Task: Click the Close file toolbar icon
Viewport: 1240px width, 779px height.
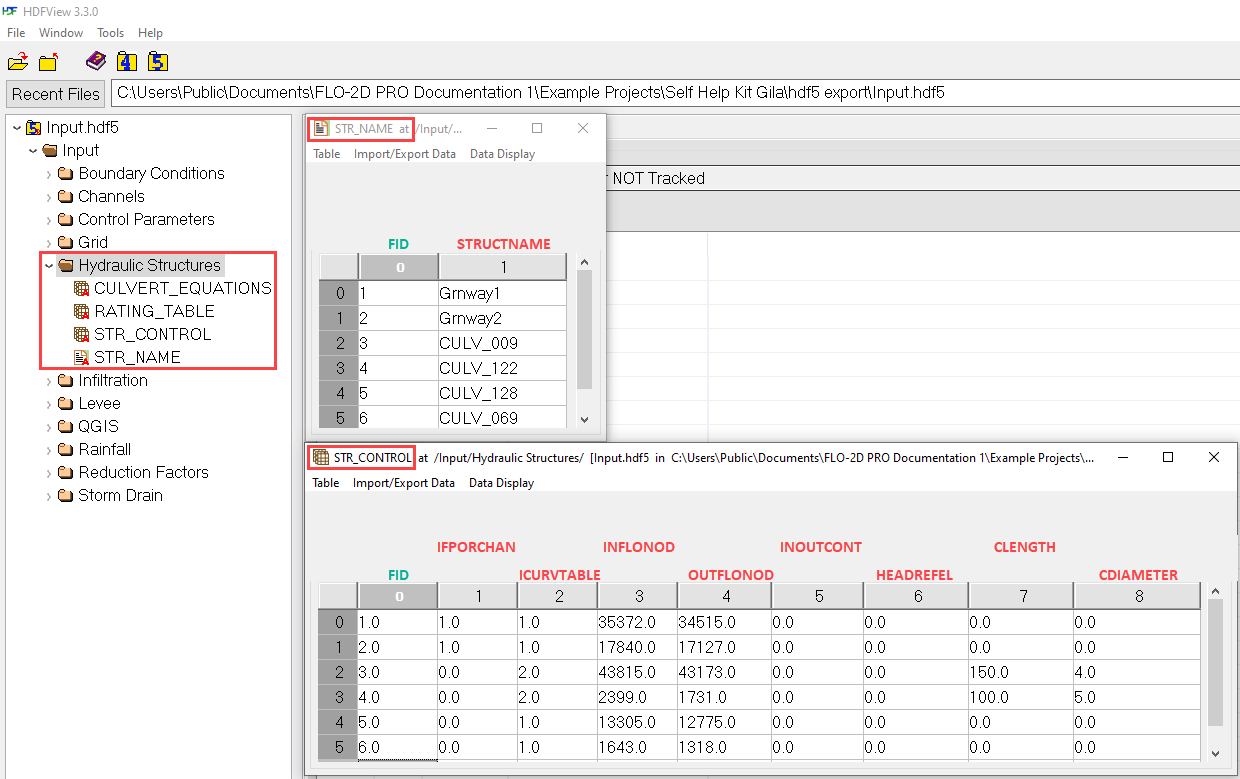Action: point(48,62)
